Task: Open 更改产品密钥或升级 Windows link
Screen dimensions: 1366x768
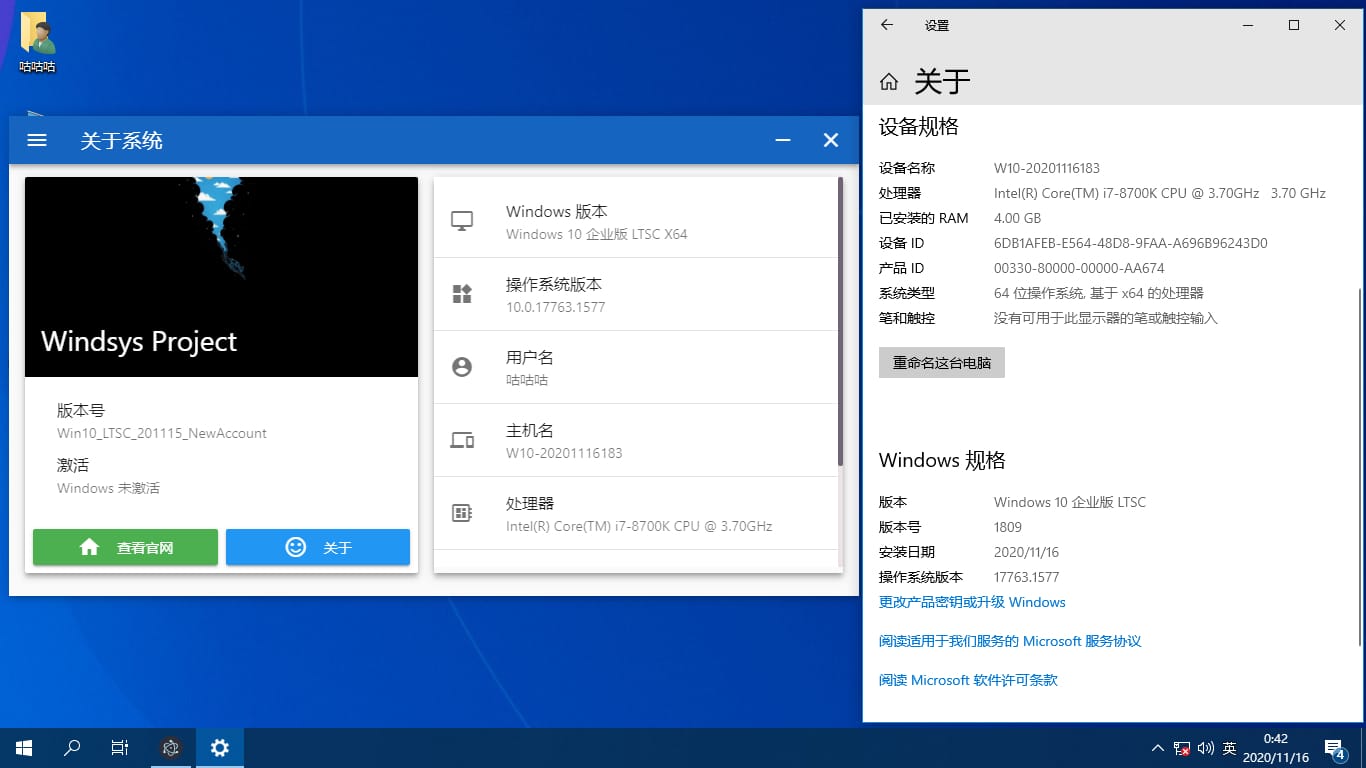Action: pyautogui.click(x=972, y=602)
